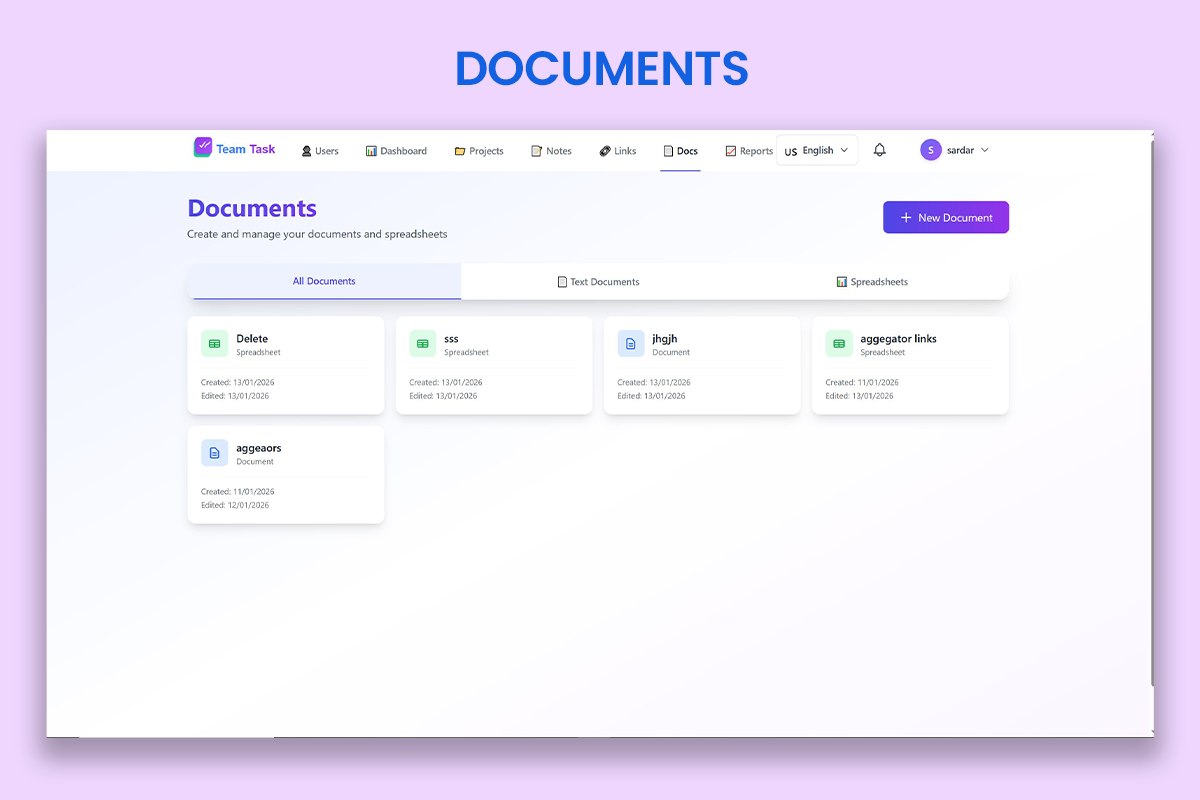The height and width of the screenshot is (800, 1200).
Task: Open the aggegator links spreadsheet card
Action: (908, 364)
